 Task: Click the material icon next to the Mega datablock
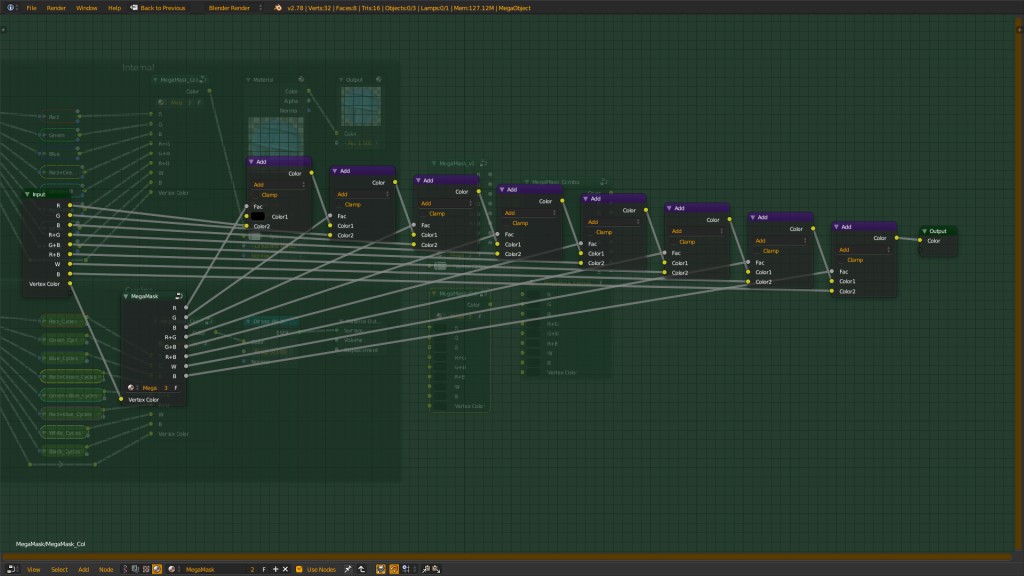coord(129,388)
